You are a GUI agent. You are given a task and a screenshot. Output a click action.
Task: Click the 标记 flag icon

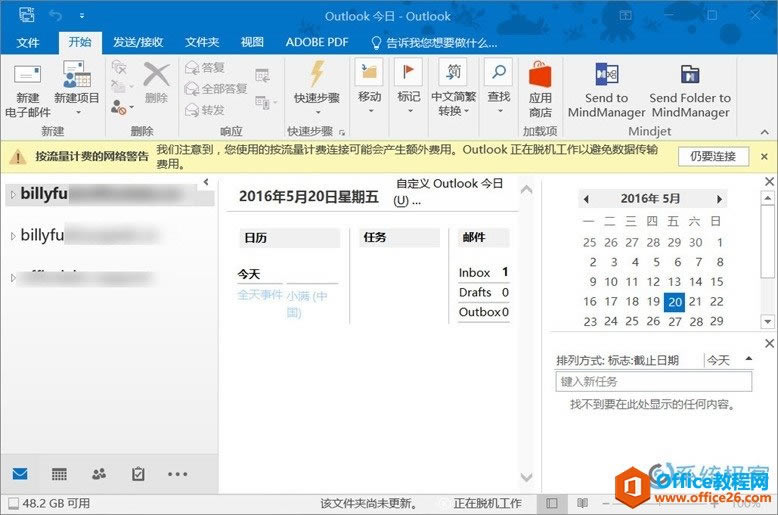[x=408, y=85]
